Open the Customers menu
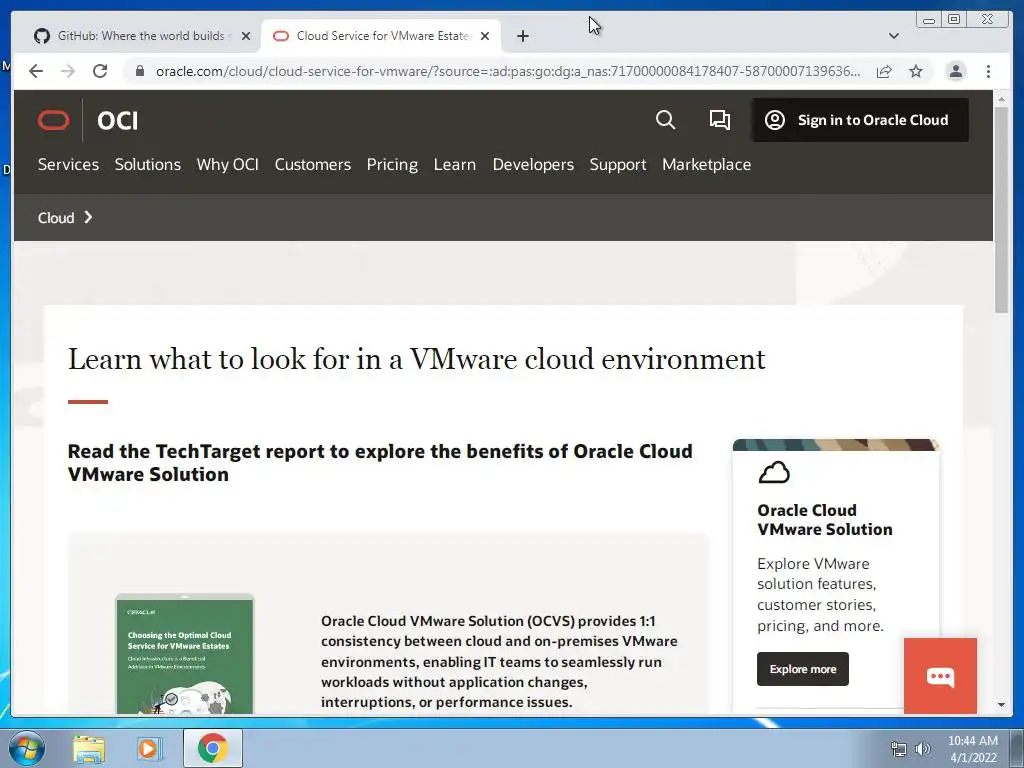This screenshot has height=768, width=1024. coord(313,165)
